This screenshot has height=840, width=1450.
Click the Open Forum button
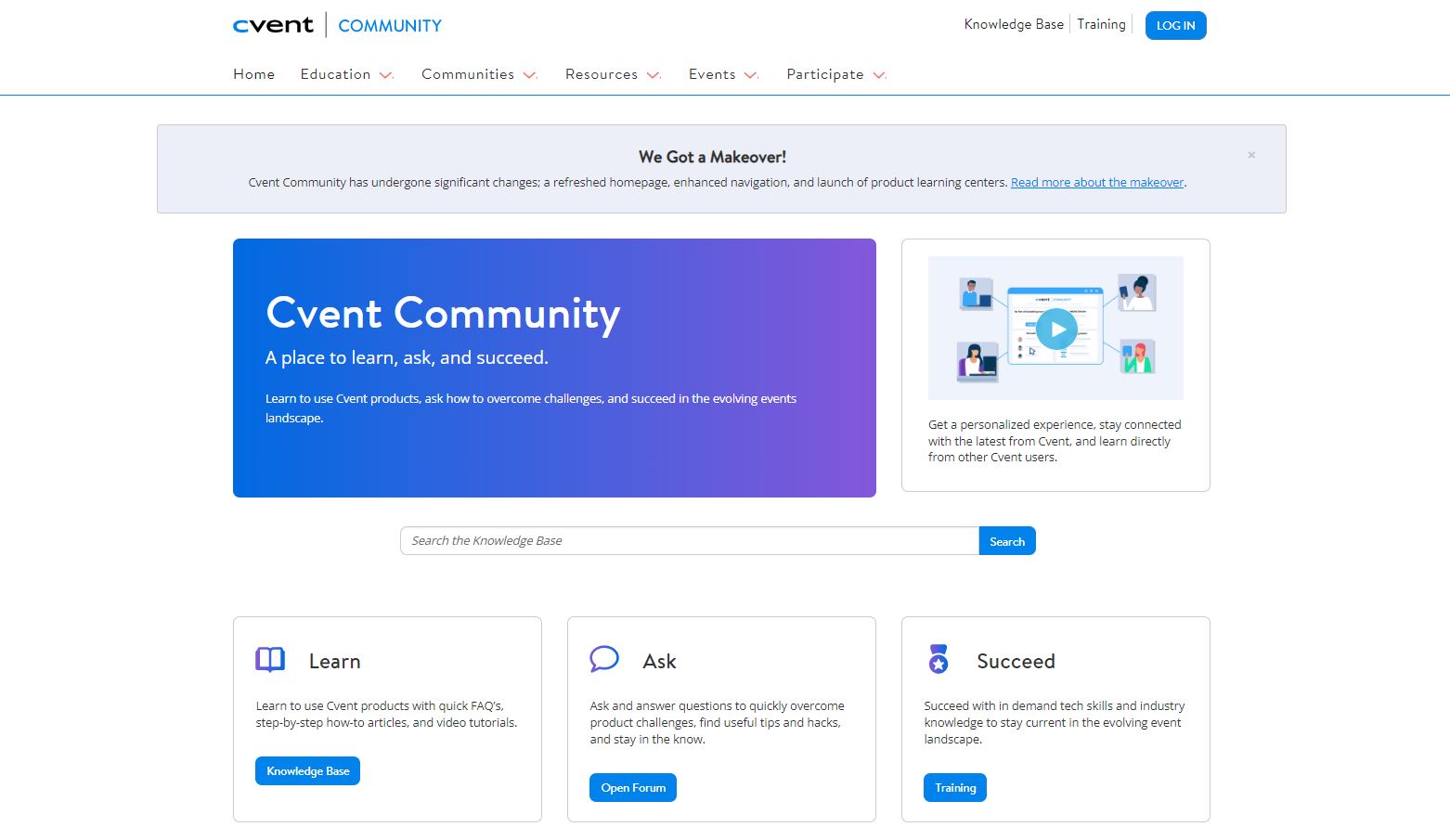click(x=633, y=788)
